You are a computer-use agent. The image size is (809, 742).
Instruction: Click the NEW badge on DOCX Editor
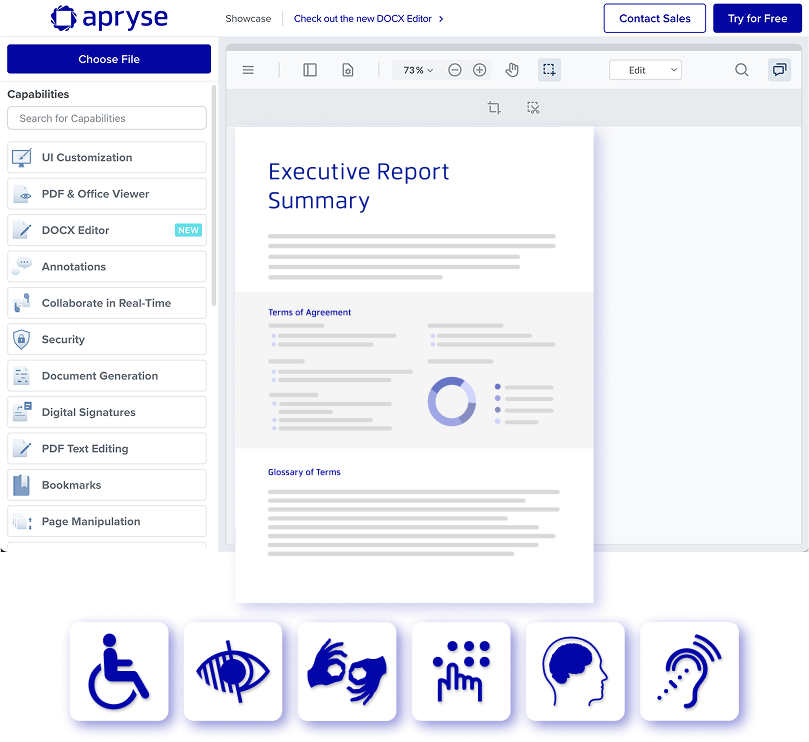point(188,230)
